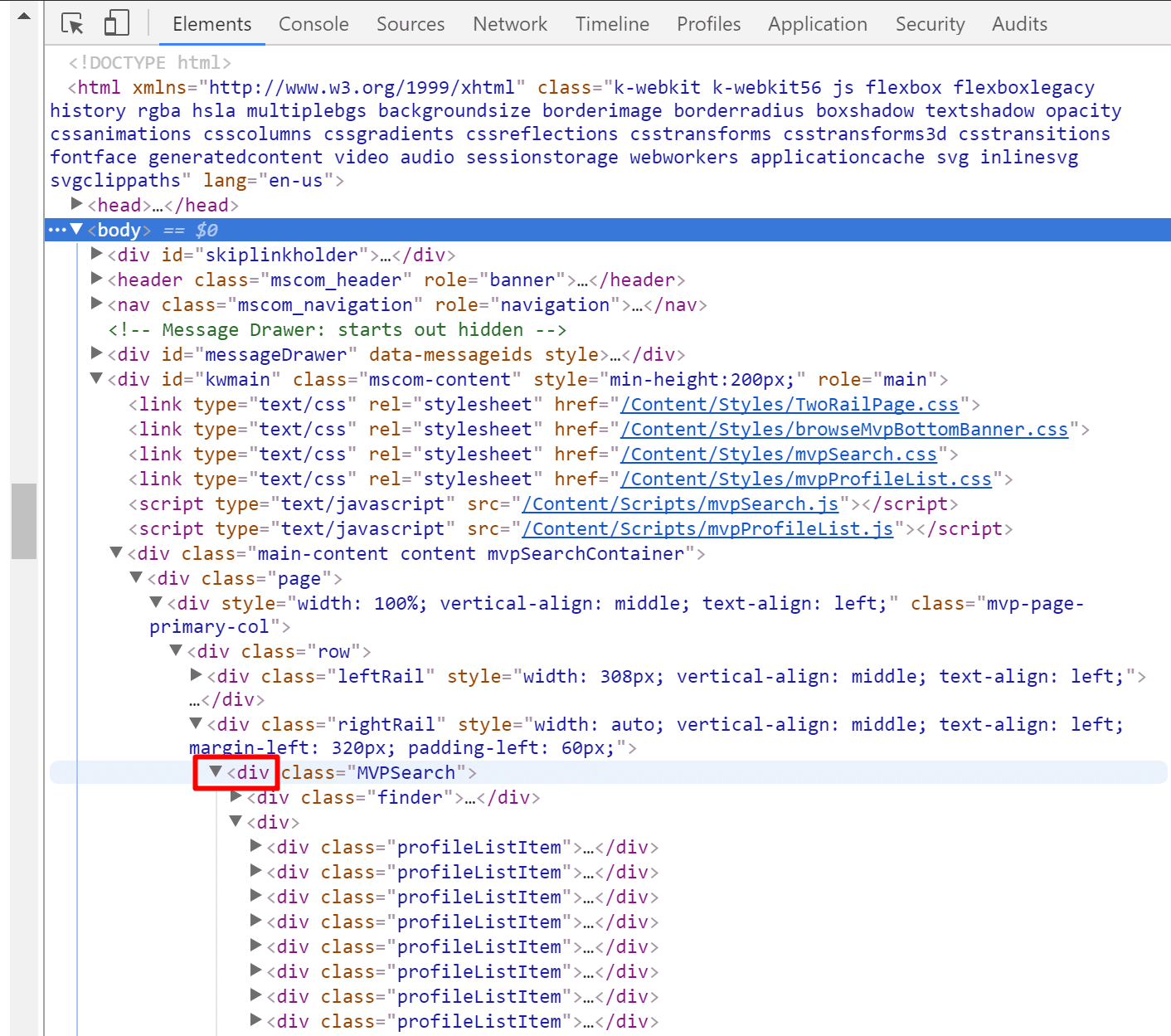Expand the messageDrawer div
Viewport: 1171px width, 1036px height.
click(97, 353)
